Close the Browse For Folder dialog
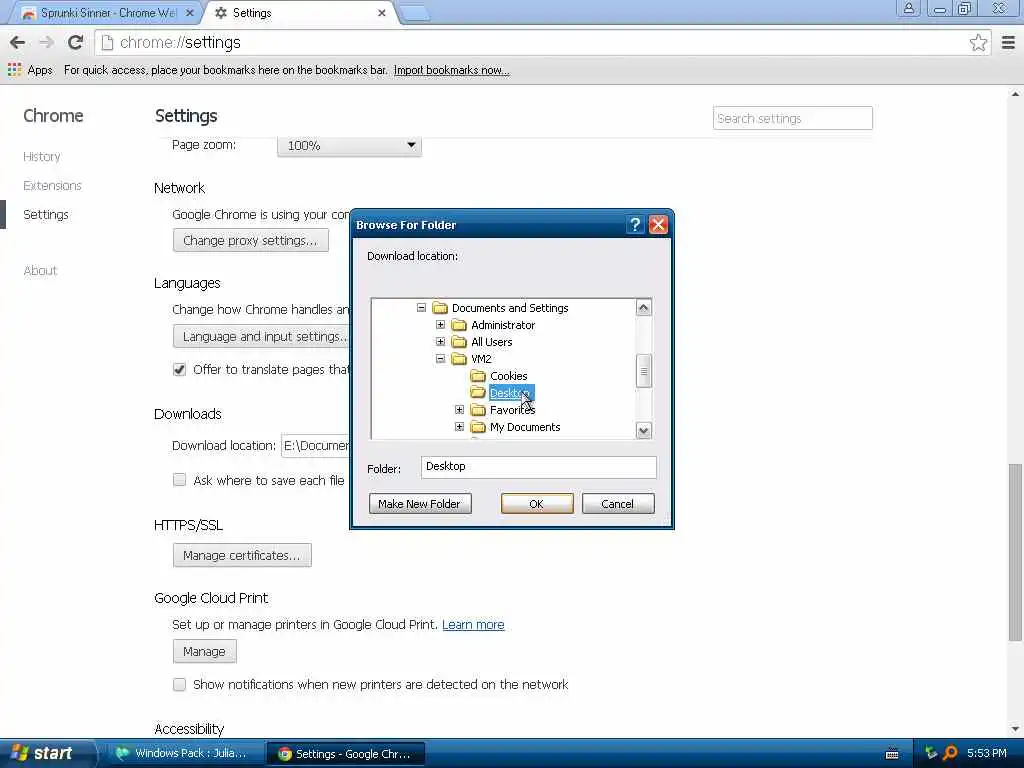Viewport: 1024px width, 768px height. coord(658,225)
